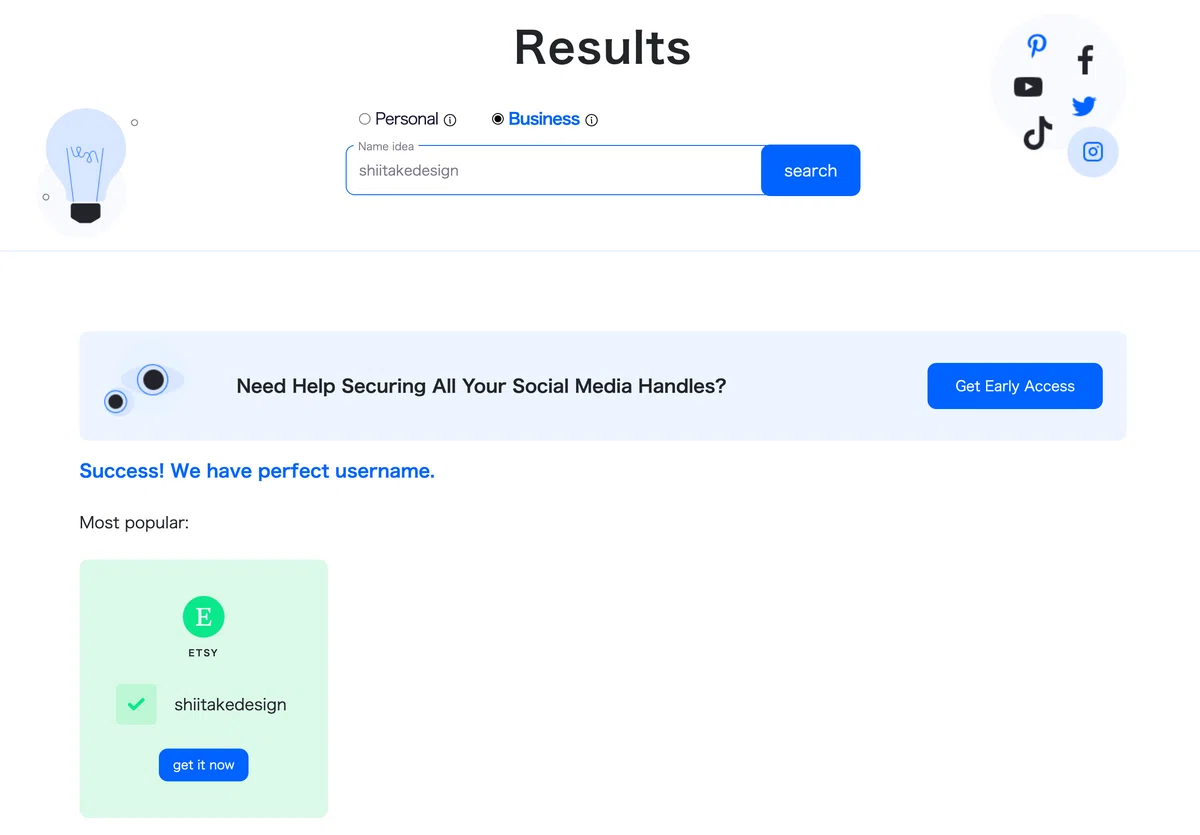Click the shiitakedesign username on Etsy card
Viewport: 1200px width, 835px height.
(230, 704)
